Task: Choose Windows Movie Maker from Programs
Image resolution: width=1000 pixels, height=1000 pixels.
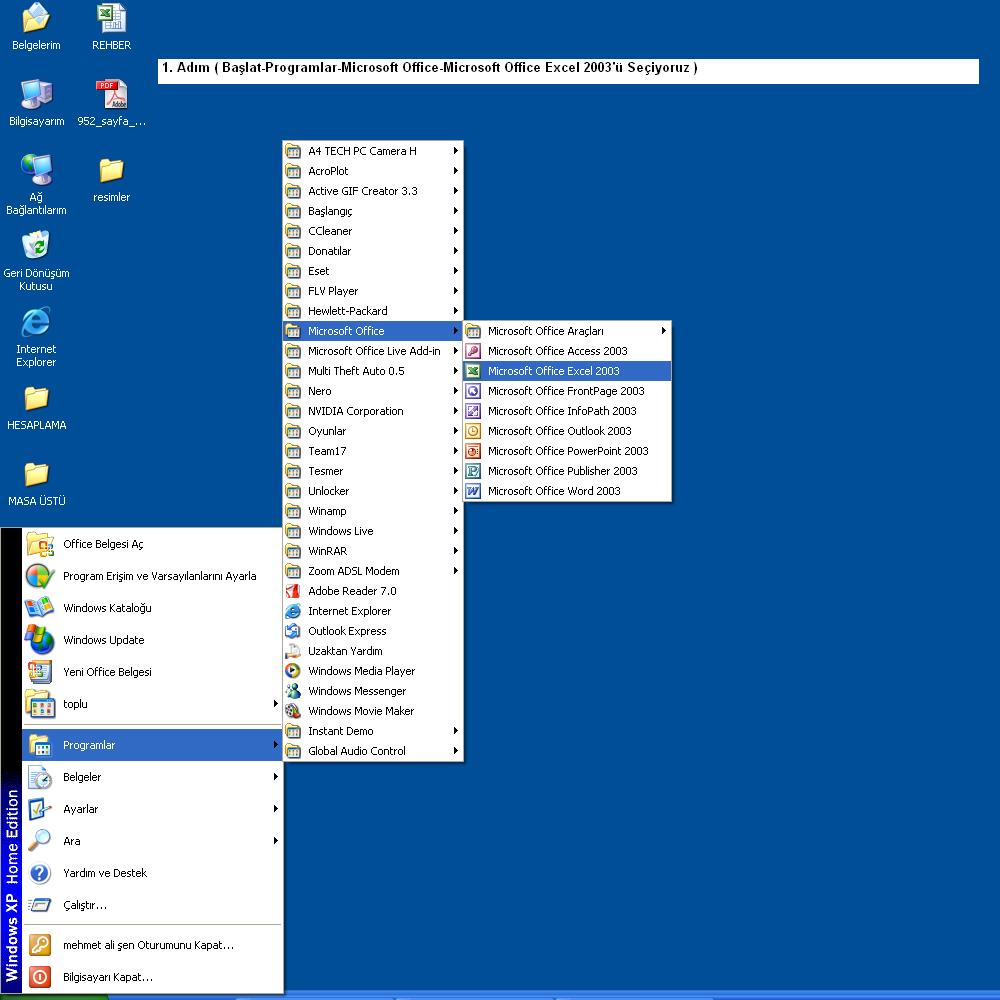Action: [x=360, y=711]
